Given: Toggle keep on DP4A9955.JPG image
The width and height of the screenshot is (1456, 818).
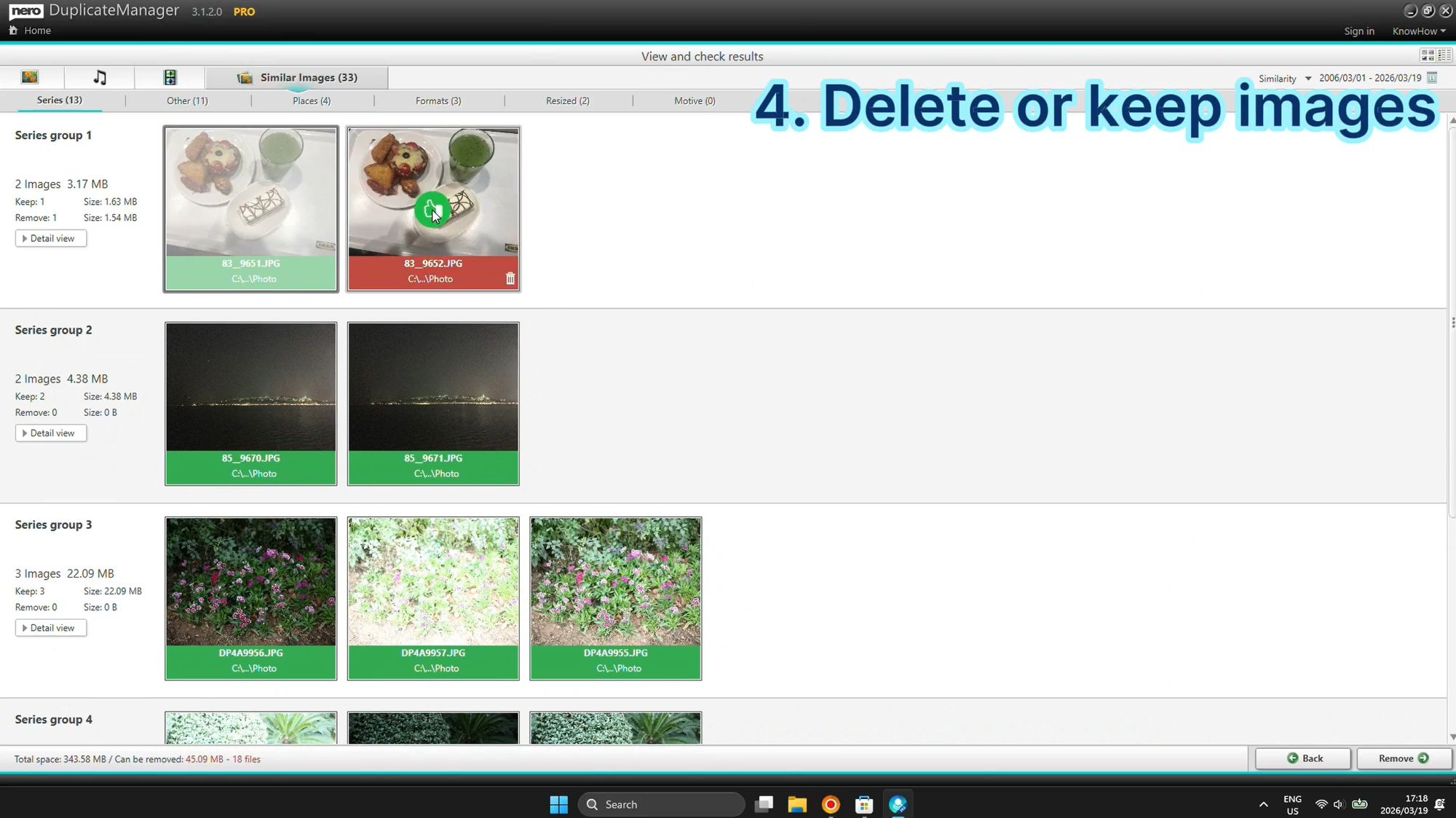Looking at the screenshot, I should 615,581.
